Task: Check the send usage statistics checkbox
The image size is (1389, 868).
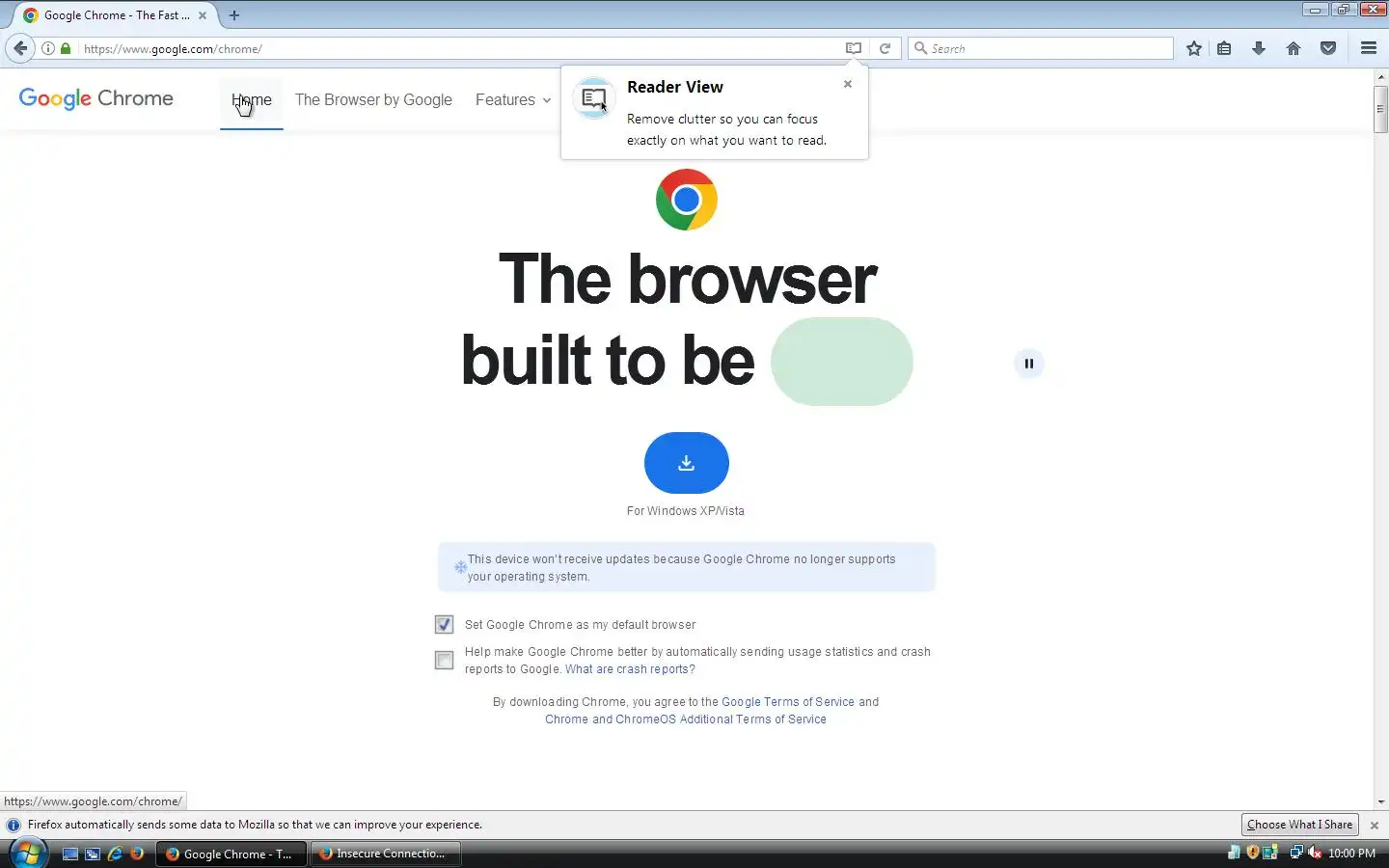Action: click(x=444, y=661)
